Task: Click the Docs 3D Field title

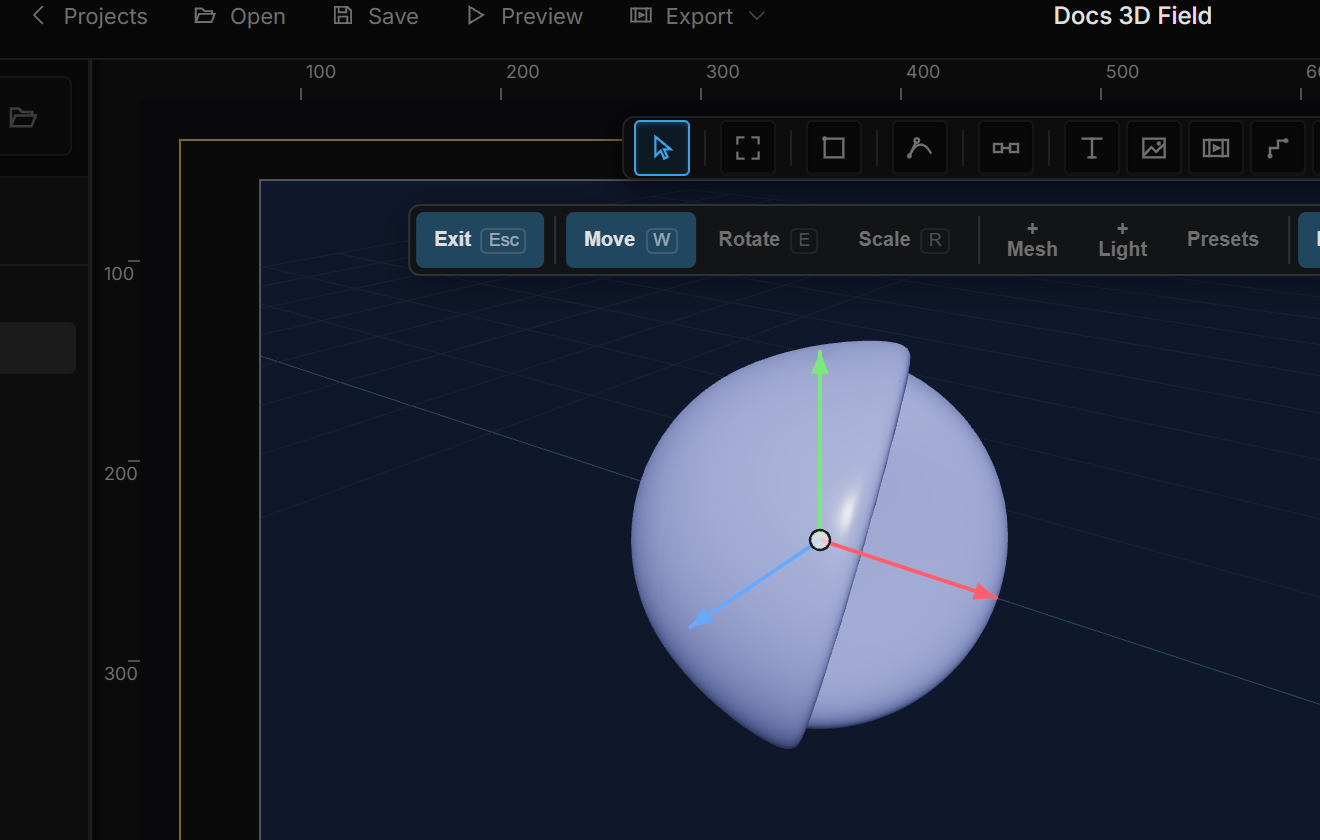Action: coord(1133,16)
